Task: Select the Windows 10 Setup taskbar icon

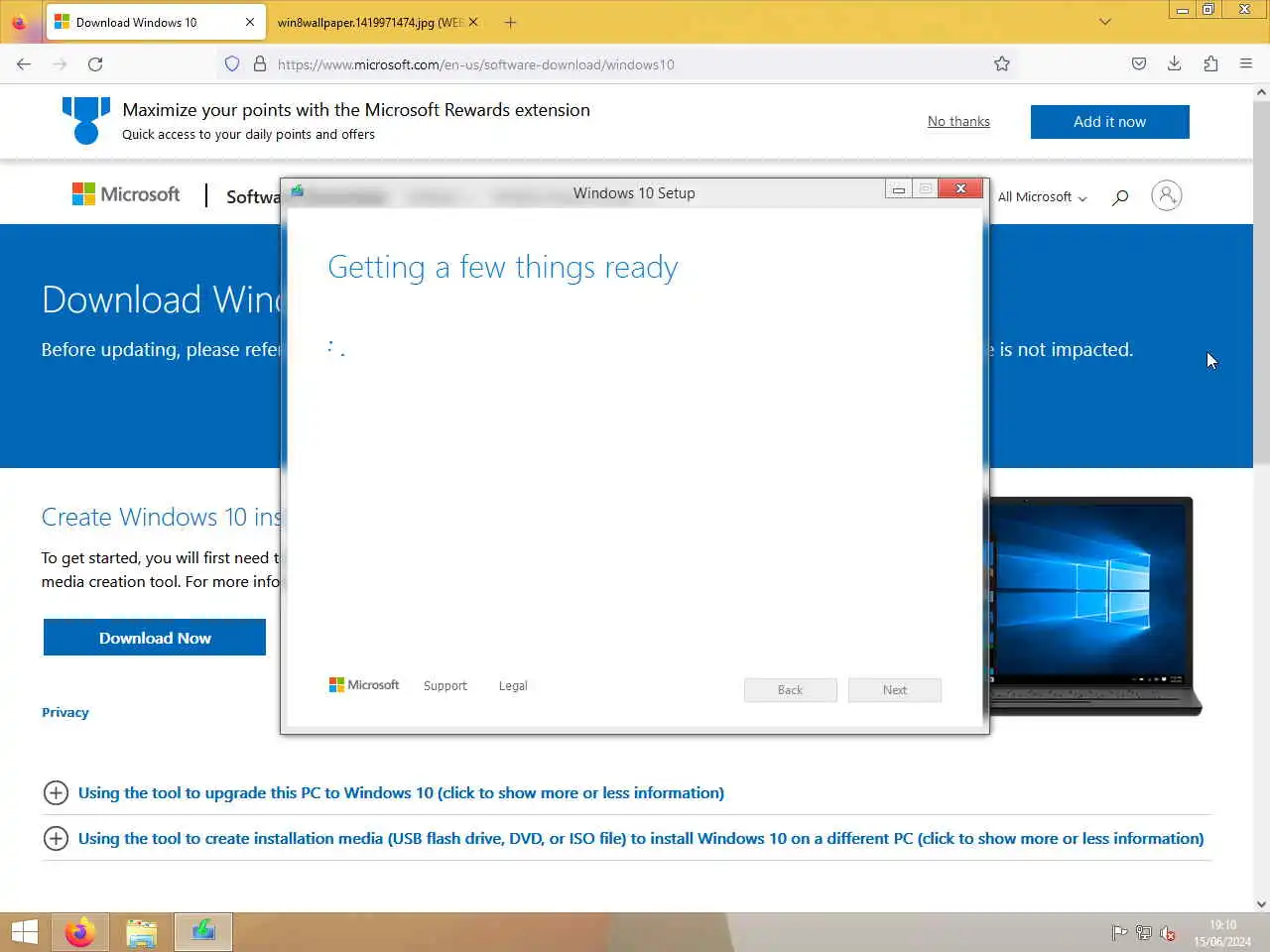Action: (203, 932)
